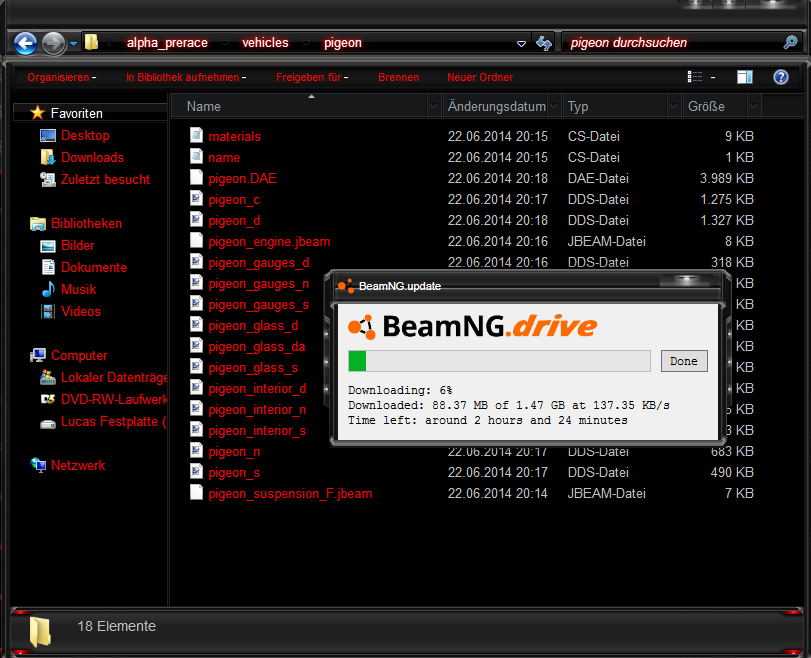
Task: Select the pigeon_c file icon
Action: coord(196,199)
